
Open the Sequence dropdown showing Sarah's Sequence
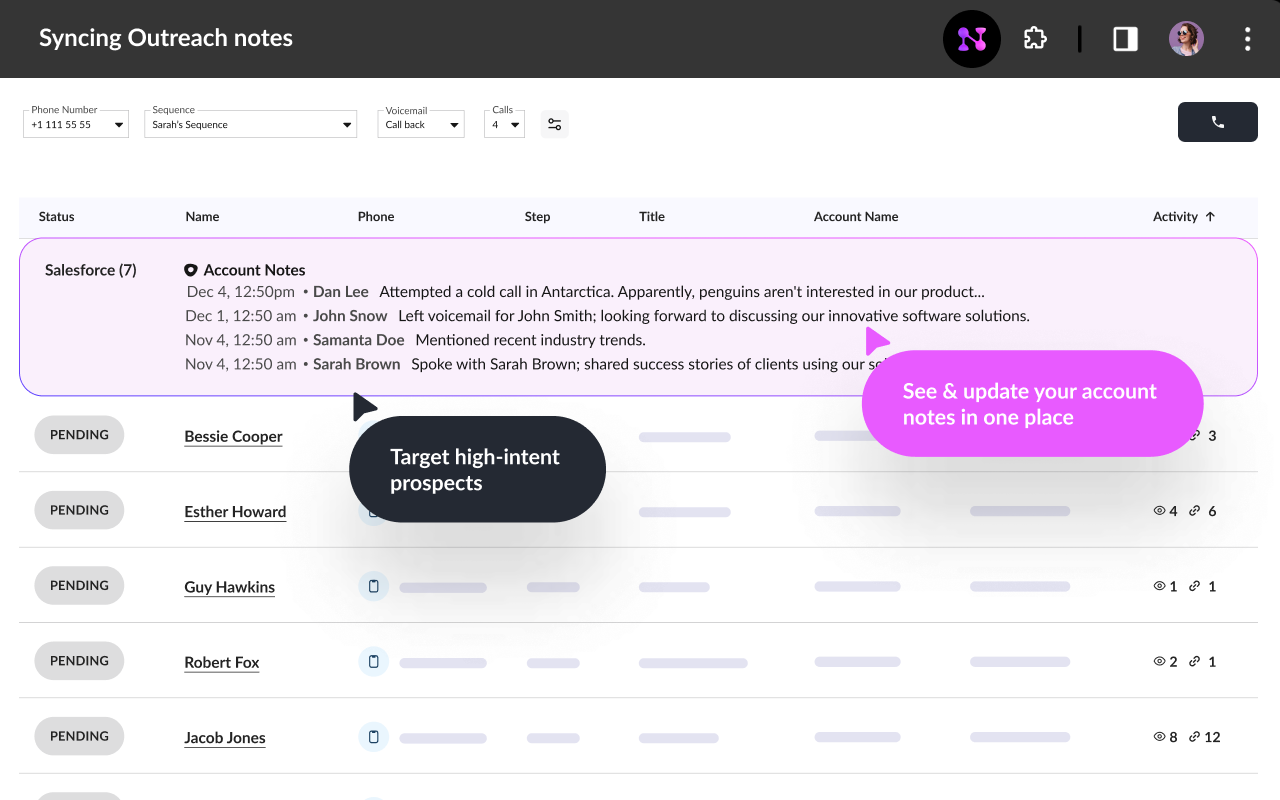(x=250, y=124)
